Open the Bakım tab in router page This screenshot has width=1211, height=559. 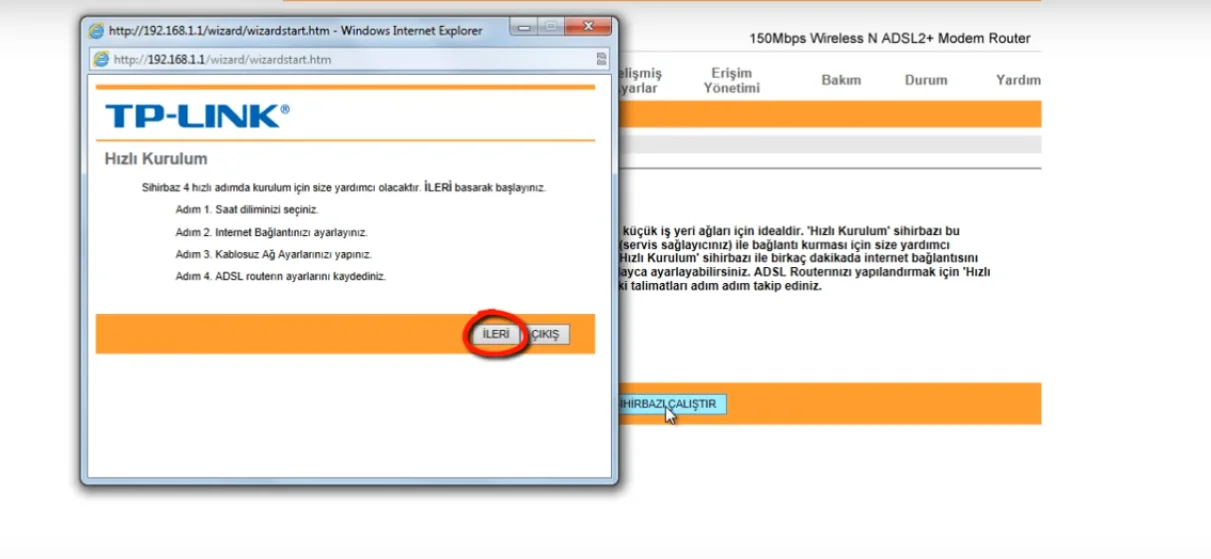(x=841, y=80)
